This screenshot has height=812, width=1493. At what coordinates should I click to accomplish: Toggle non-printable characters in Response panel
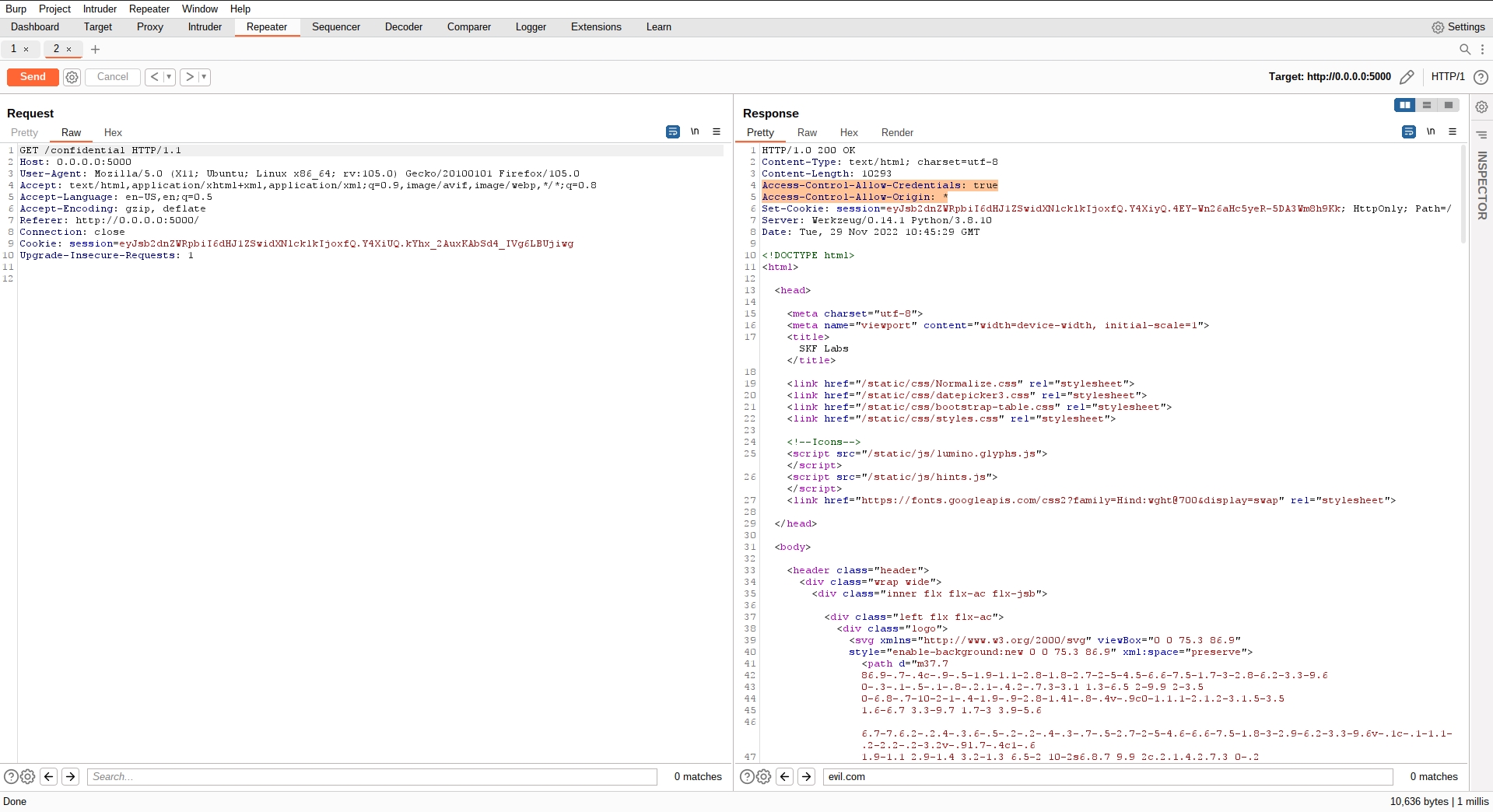coord(1431,132)
